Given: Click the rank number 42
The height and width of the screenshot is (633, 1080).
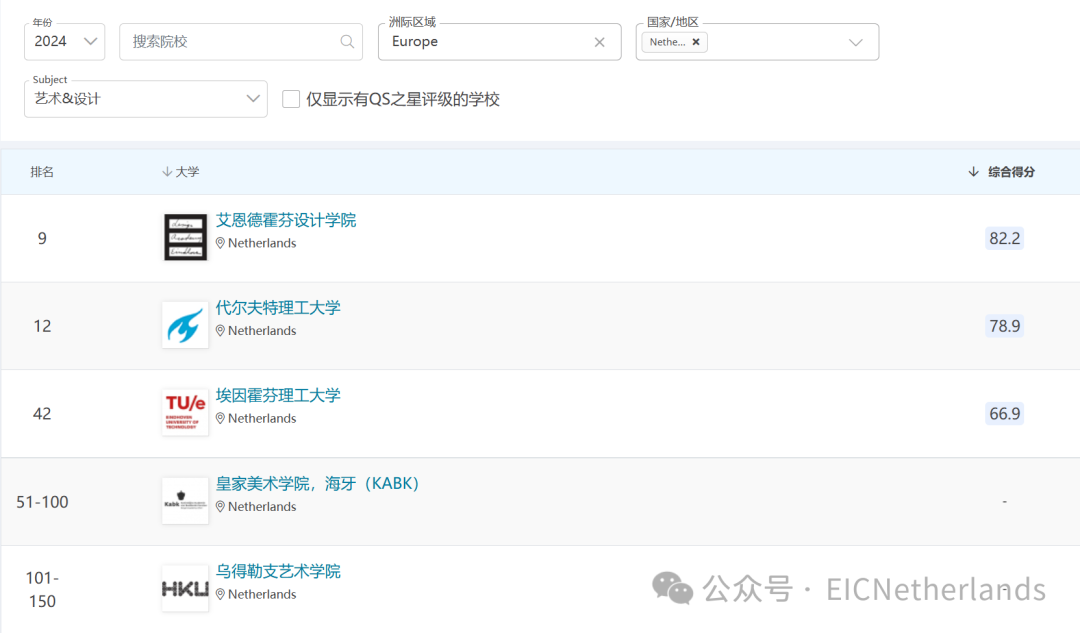Looking at the screenshot, I should (42, 413).
